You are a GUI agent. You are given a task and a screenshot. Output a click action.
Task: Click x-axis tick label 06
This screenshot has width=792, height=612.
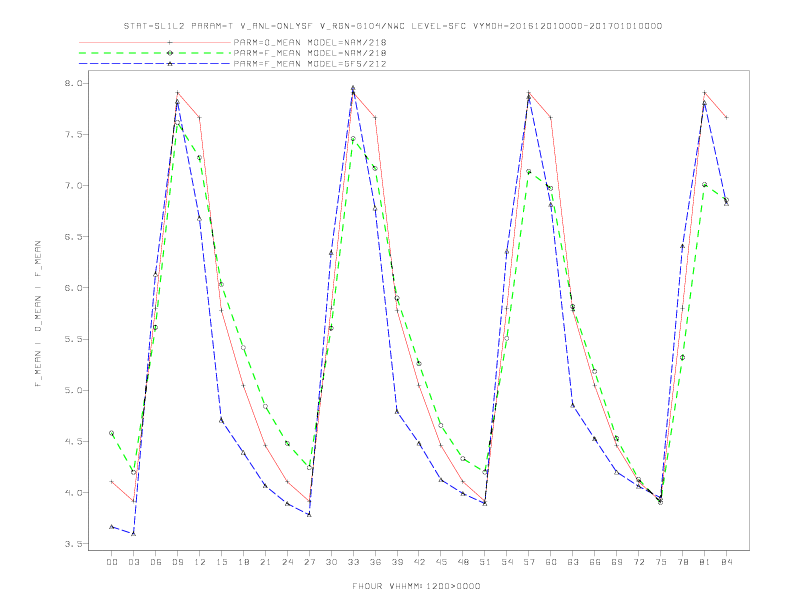[x=156, y=562]
